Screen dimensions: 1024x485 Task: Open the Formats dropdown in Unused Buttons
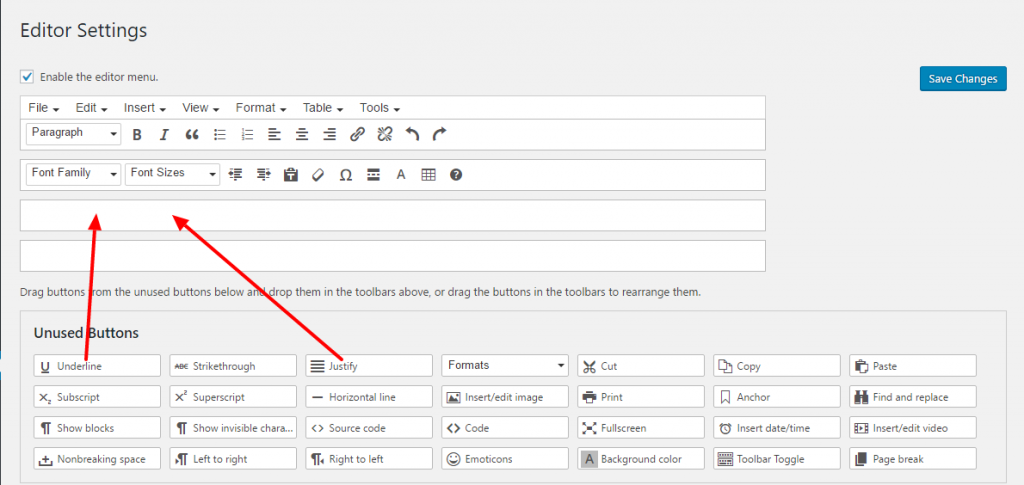pos(505,366)
